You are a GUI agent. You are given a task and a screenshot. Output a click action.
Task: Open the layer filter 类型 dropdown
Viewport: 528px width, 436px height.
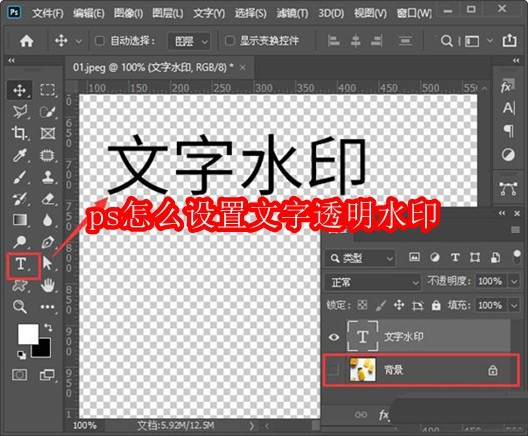coord(360,258)
